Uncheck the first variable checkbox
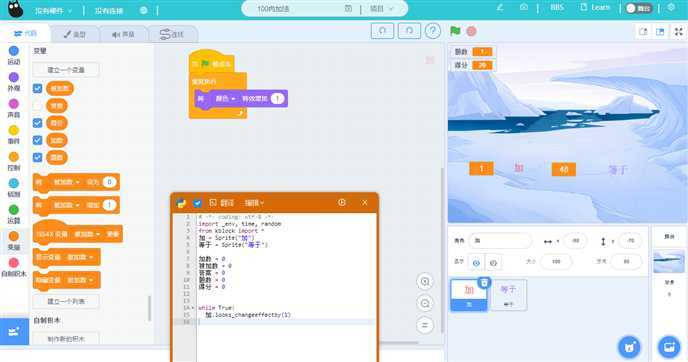The height and width of the screenshot is (362, 688). tap(38, 88)
